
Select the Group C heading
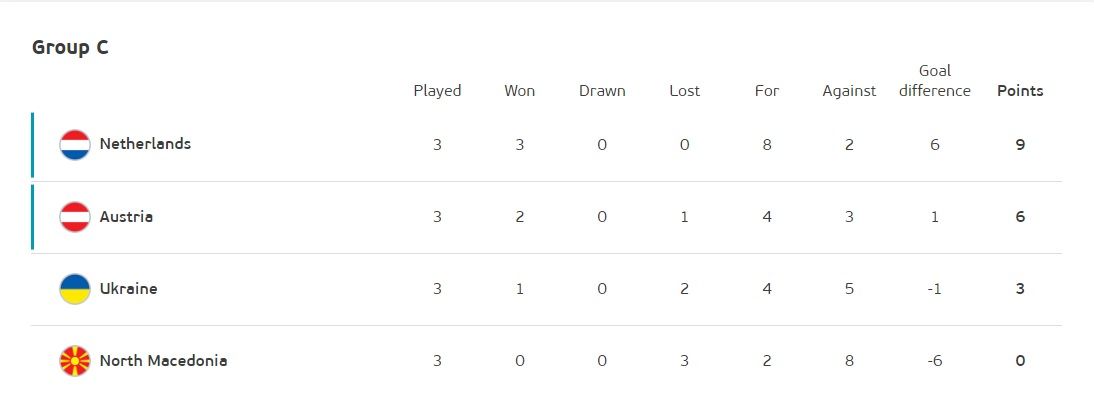tap(70, 47)
